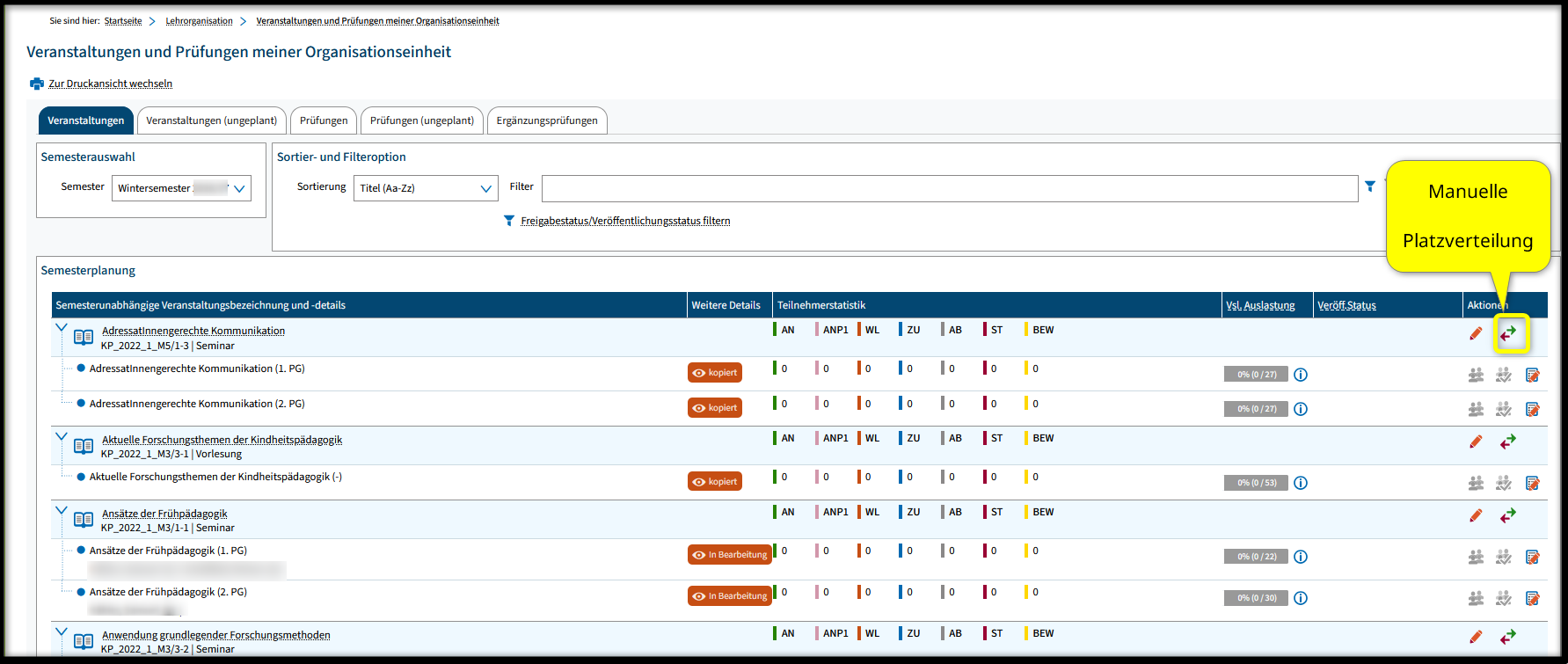Click the pencil edit icon for Adressatinnengerechte Kommunikation
Image resolution: width=1568 pixels, height=664 pixels.
[x=1476, y=333]
